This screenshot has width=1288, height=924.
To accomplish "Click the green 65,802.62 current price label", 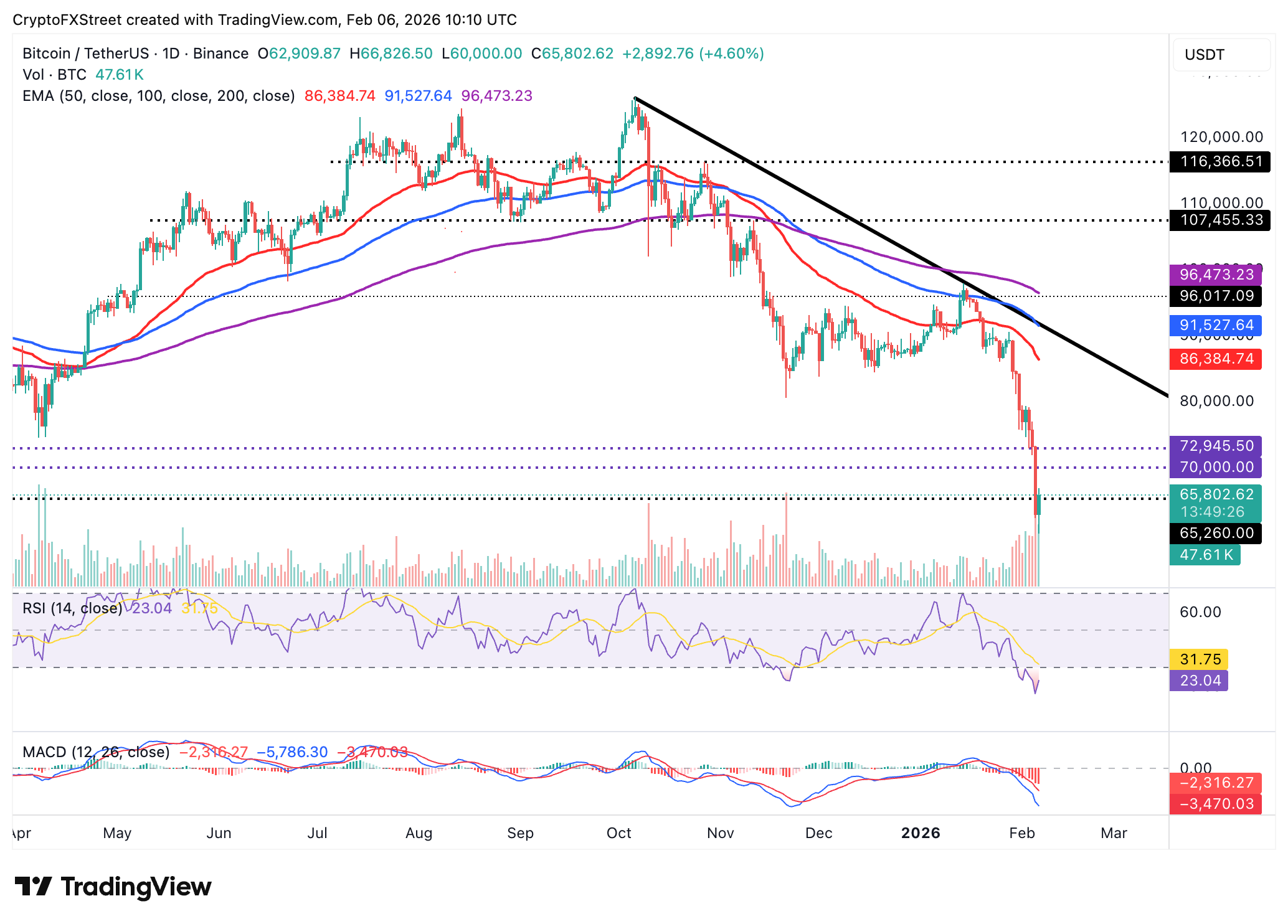I will 1215,495.
